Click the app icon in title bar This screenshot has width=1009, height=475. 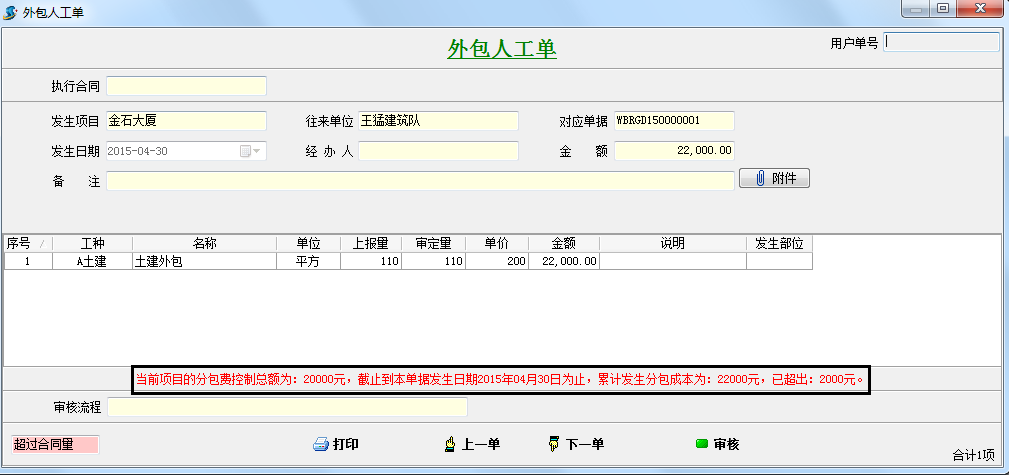coord(12,12)
